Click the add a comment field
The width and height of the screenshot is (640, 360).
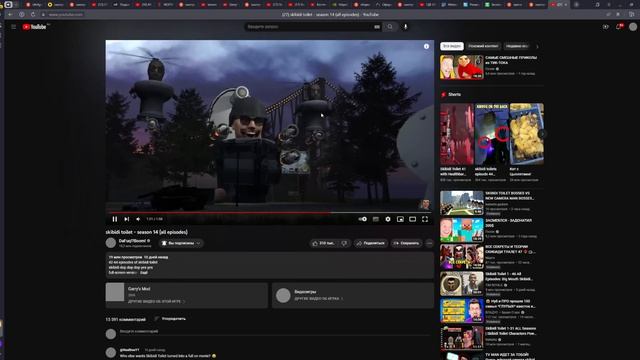pyautogui.click(x=275, y=332)
